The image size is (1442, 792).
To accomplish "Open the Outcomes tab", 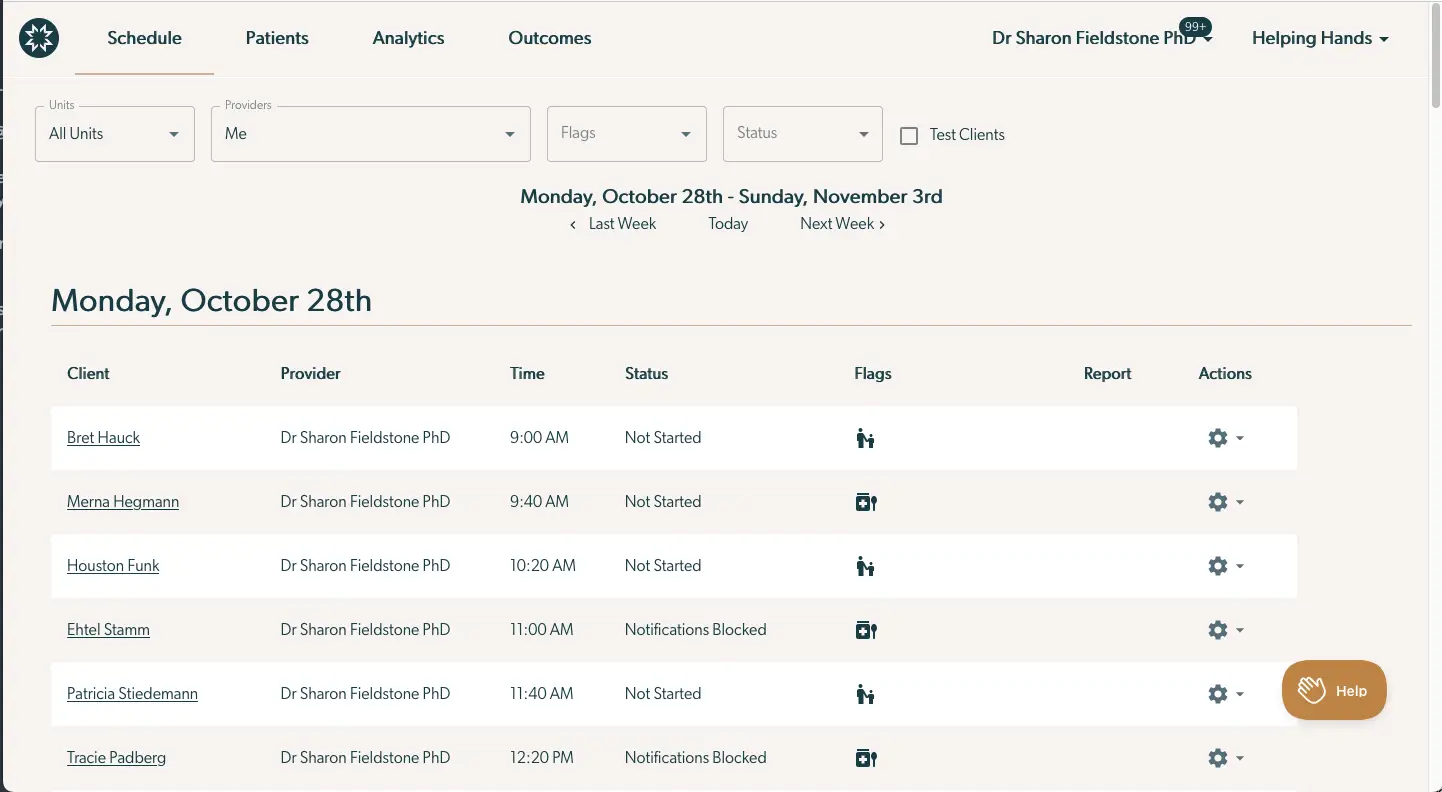I will pos(549,38).
